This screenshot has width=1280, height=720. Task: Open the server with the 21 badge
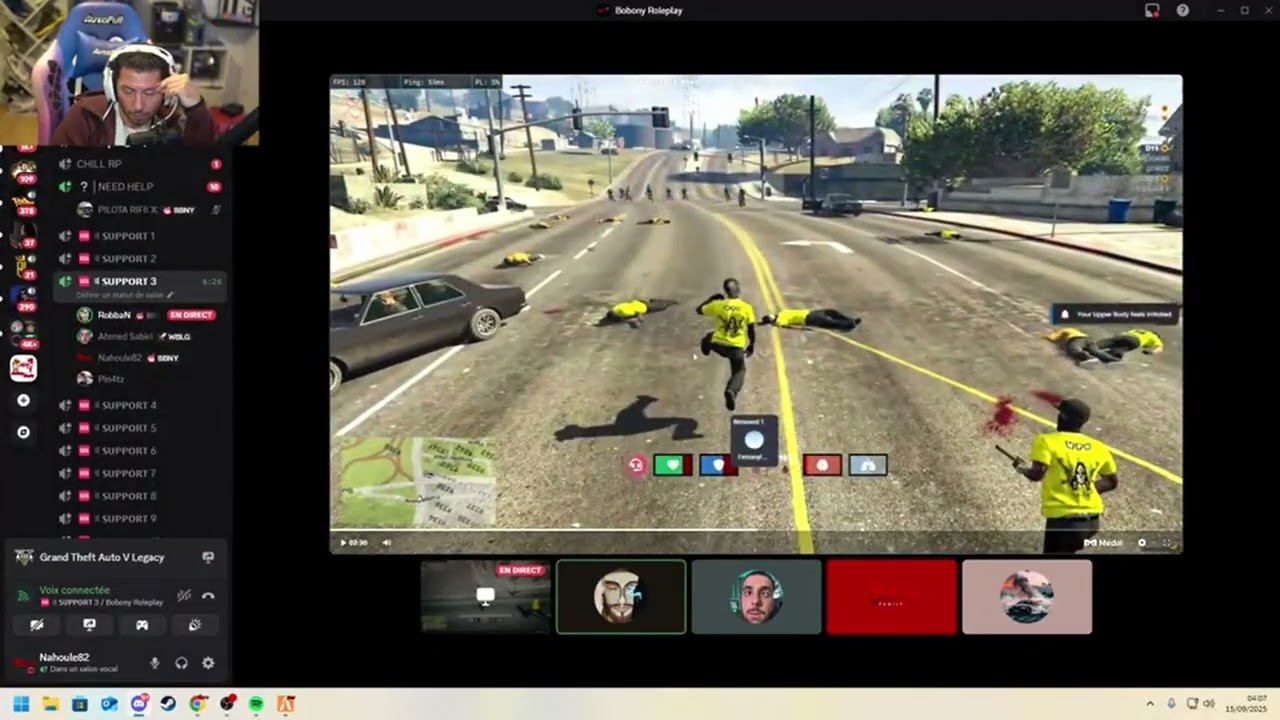click(24, 266)
